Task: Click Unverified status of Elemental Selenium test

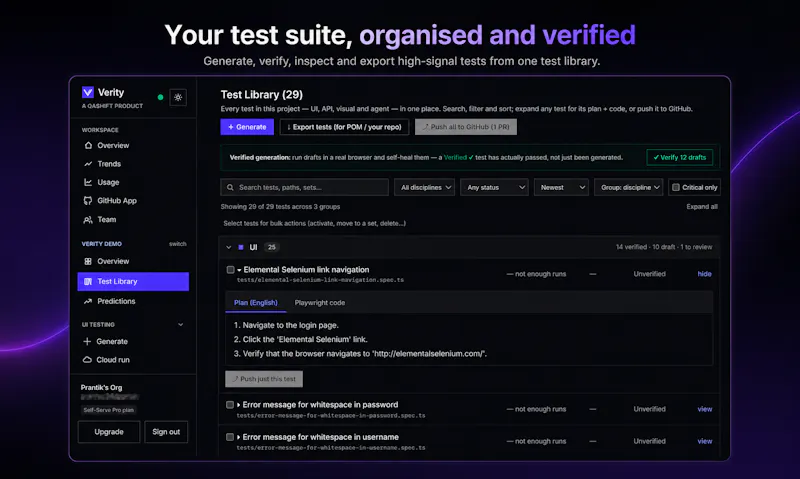Action: (649, 274)
